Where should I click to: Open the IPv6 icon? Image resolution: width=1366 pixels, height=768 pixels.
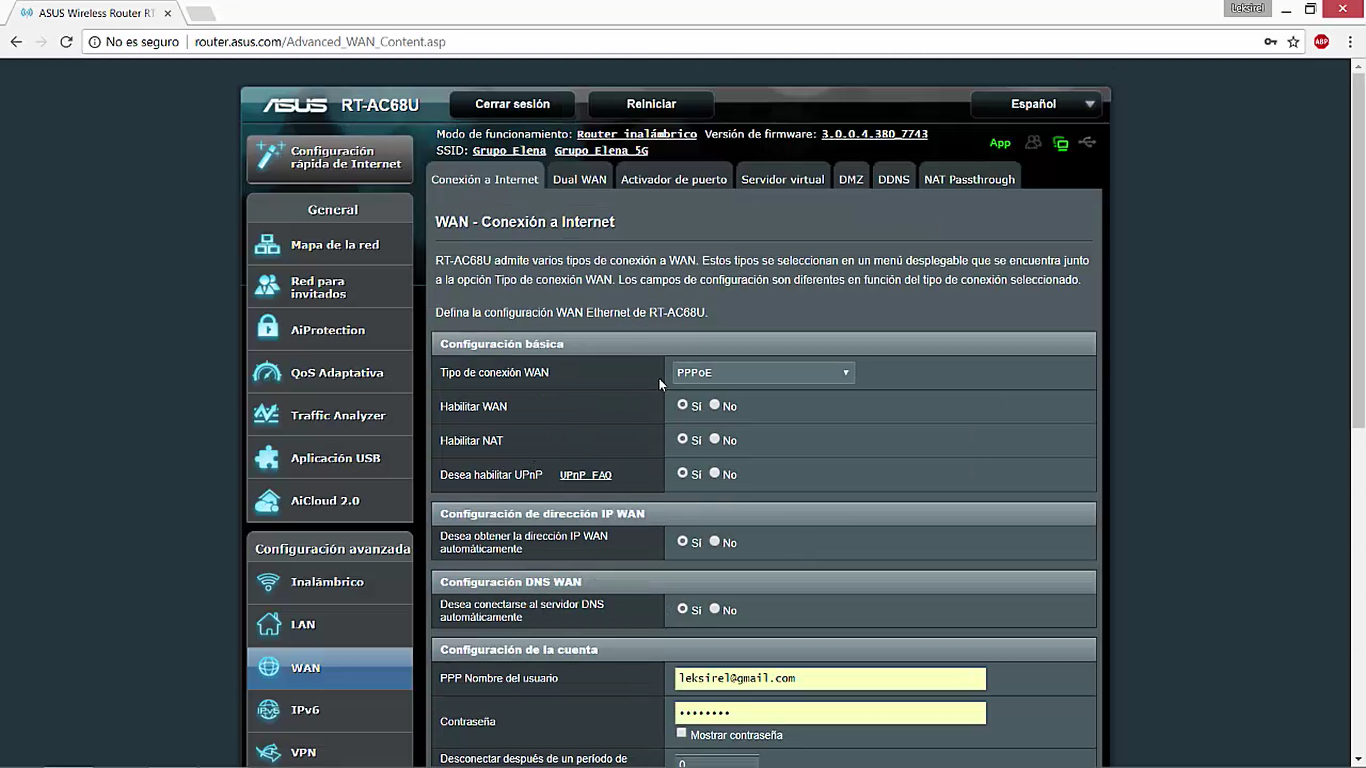click(x=268, y=710)
